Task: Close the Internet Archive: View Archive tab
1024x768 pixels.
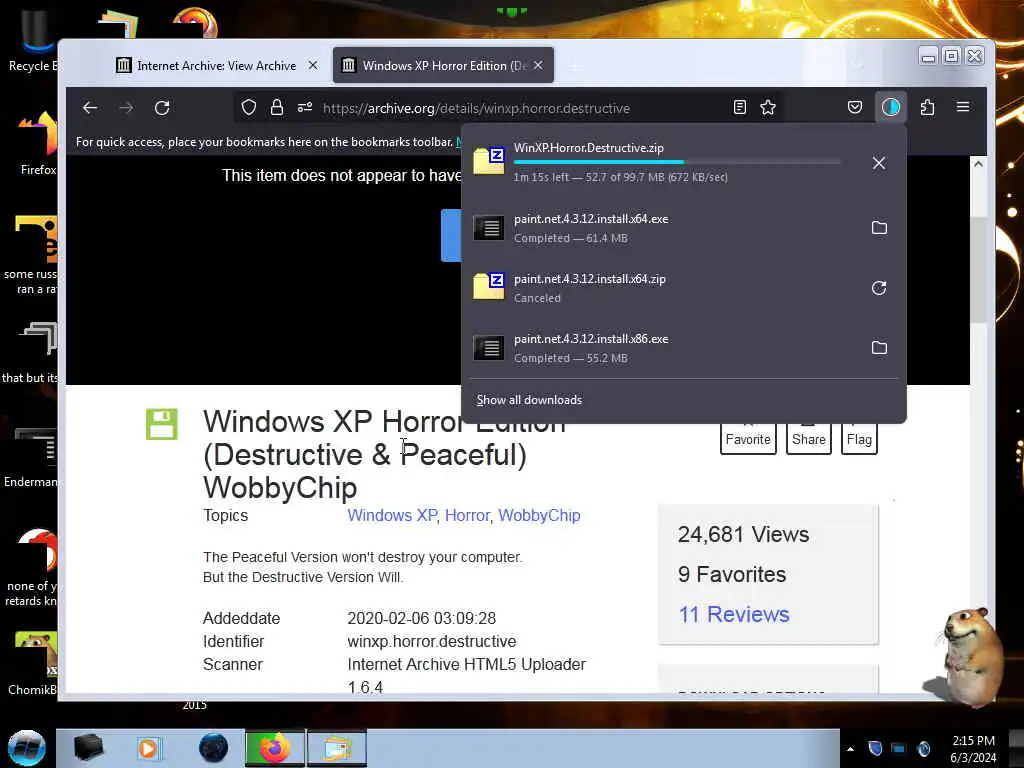Action: pos(313,65)
